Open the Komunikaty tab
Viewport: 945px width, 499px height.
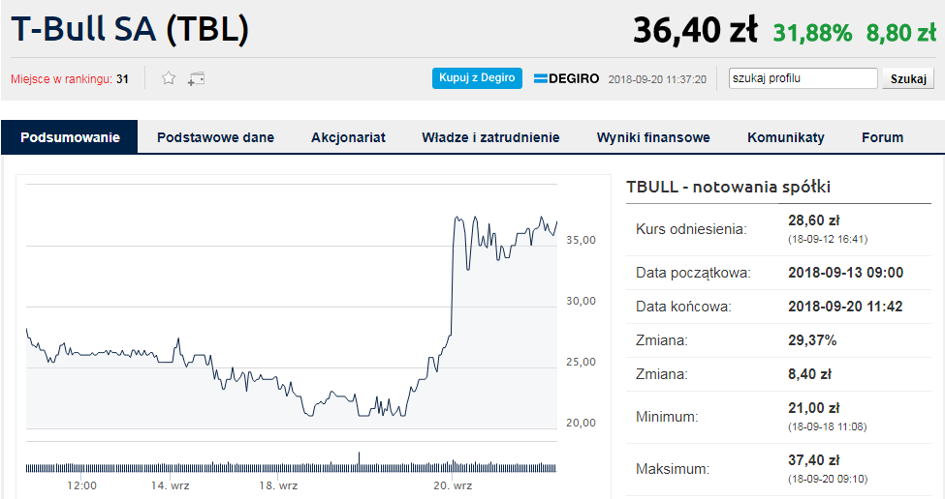786,138
